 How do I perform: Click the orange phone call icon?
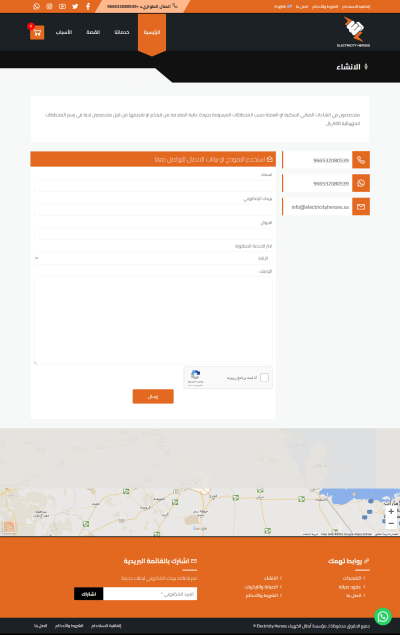(x=361, y=160)
